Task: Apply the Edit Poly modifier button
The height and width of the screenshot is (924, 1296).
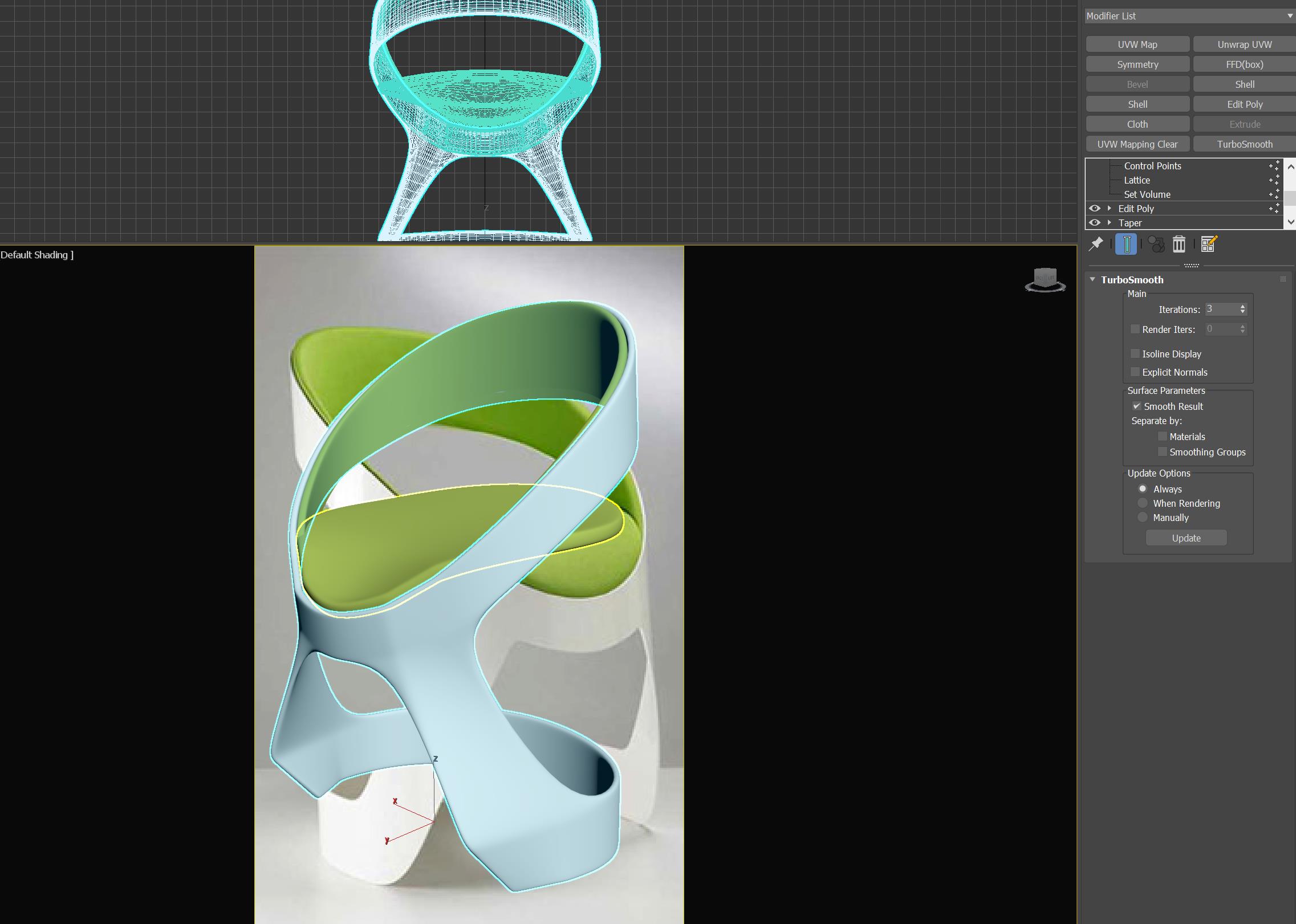Action: pos(1245,104)
